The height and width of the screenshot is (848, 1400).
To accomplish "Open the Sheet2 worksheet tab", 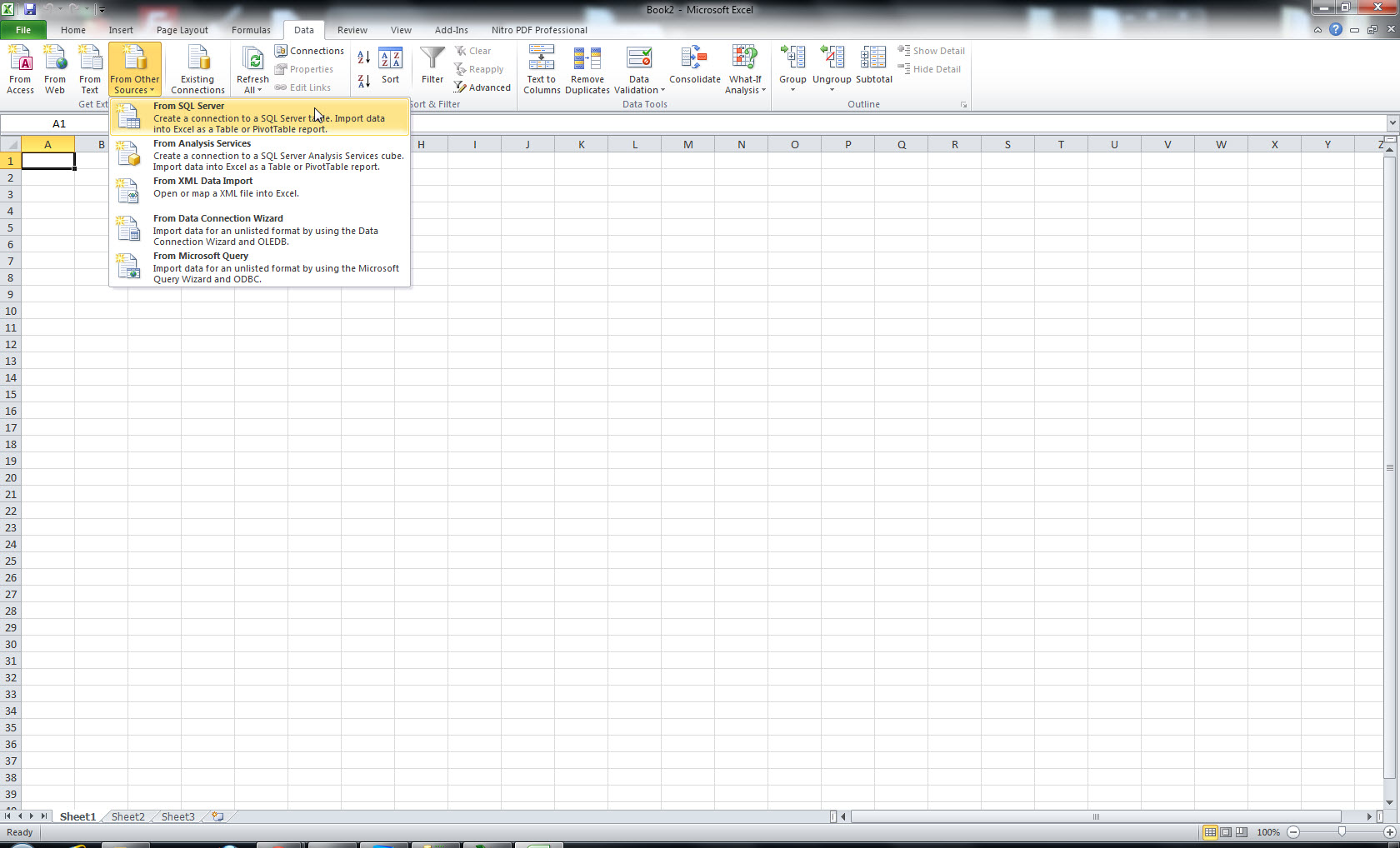I will tap(127, 816).
